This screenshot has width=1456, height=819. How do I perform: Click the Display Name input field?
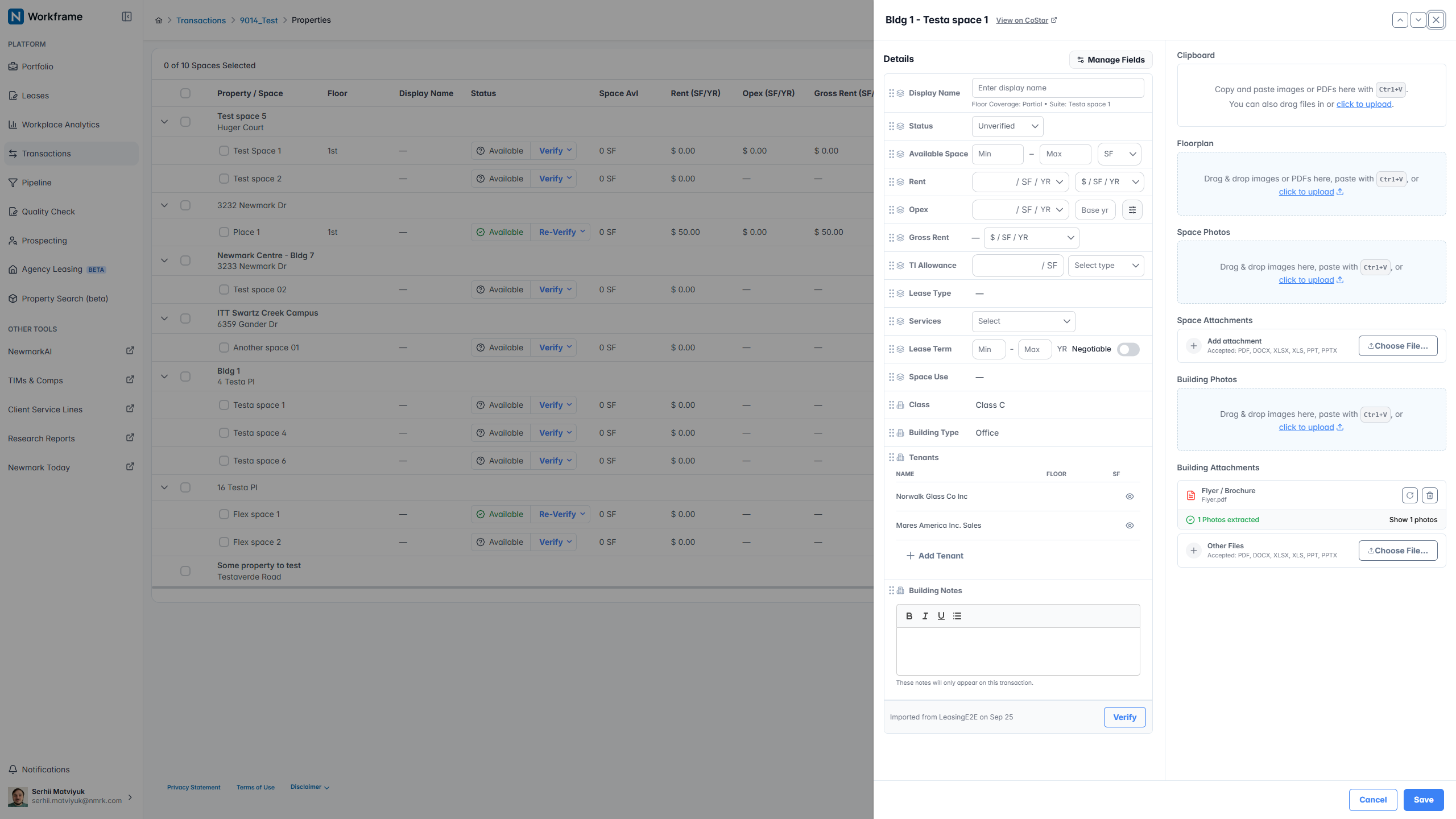pyautogui.click(x=1058, y=88)
